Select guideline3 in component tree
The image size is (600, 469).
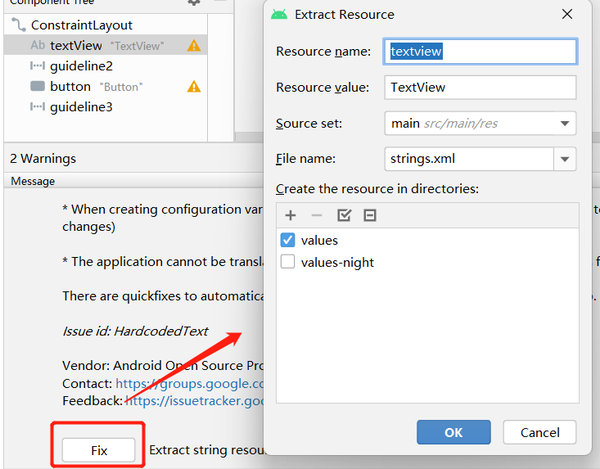tap(81, 107)
